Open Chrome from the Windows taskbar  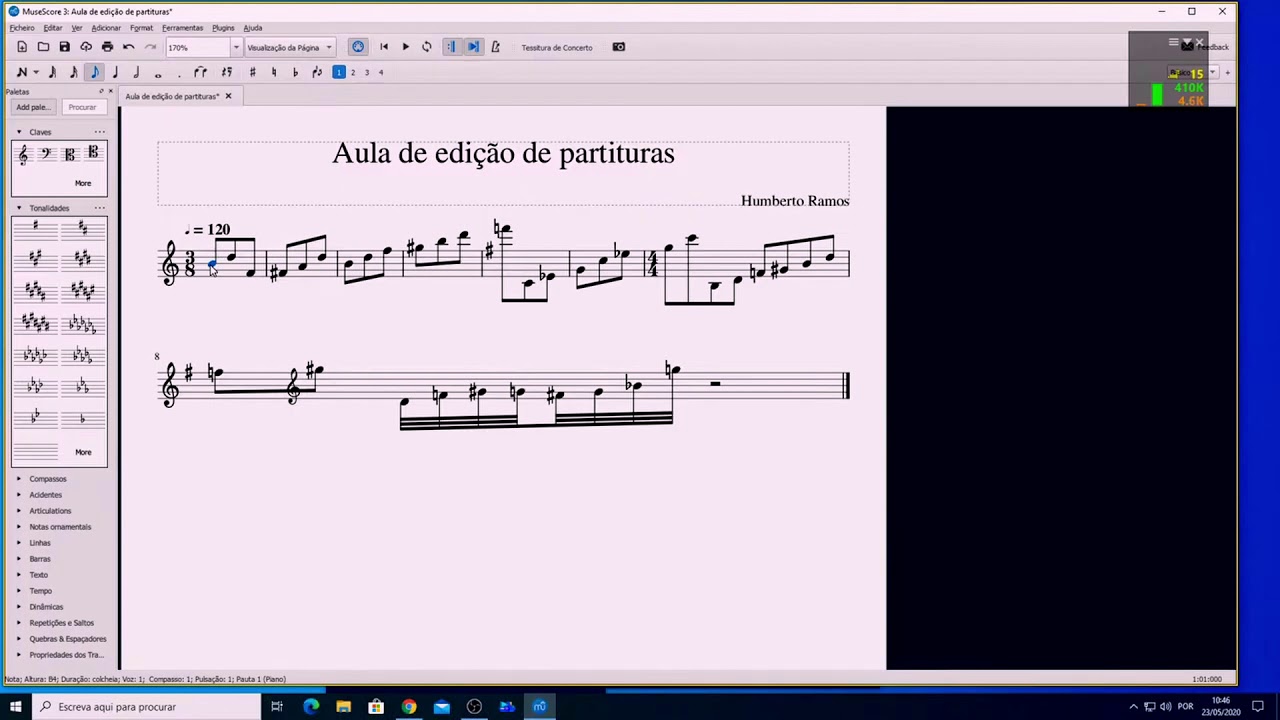[x=409, y=707]
